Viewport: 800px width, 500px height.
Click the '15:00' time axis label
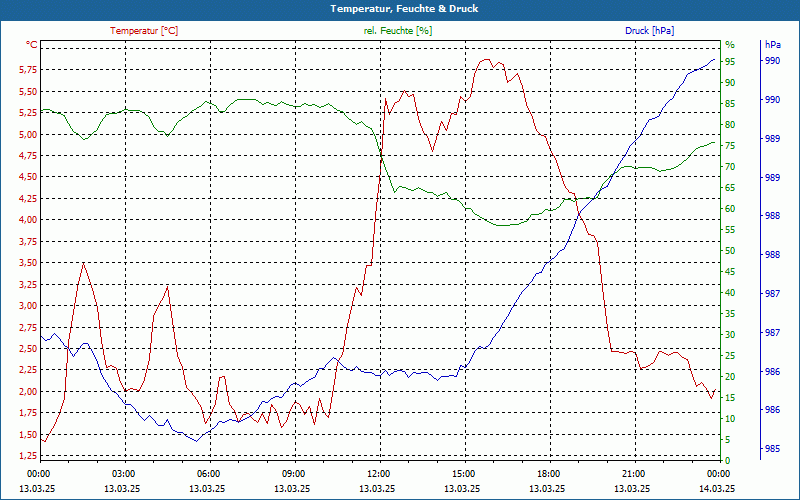[x=462, y=474]
